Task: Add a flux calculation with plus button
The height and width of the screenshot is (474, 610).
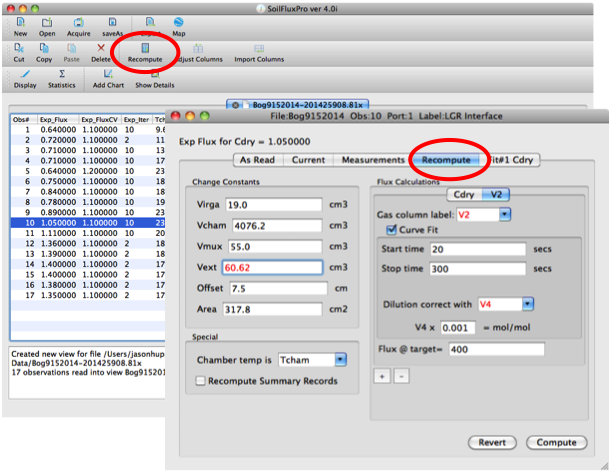Action: click(382, 376)
